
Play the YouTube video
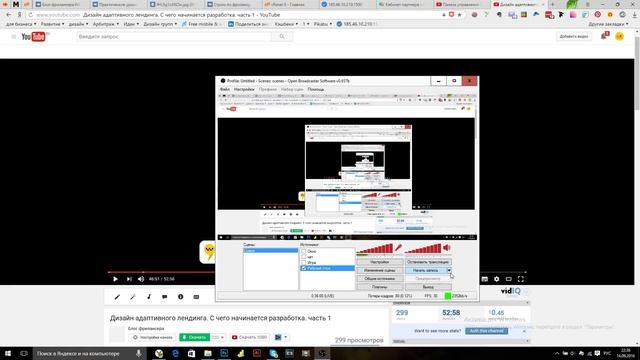click(x=115, y=279)
